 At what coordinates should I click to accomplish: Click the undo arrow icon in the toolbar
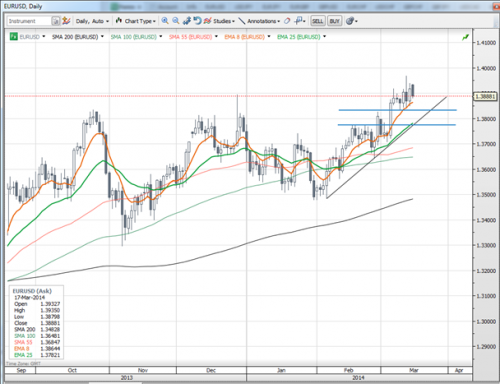(x=197, y=21)
